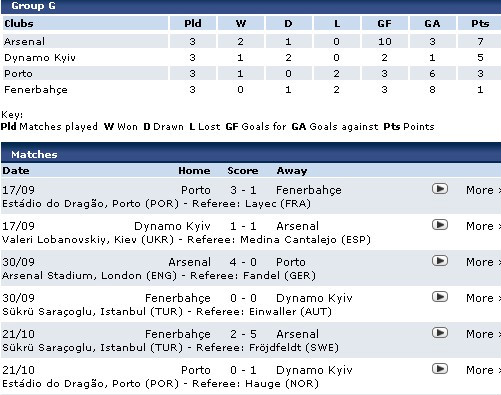Select Arsenal in the Group G standings
This screenshot has width=501, height=395.
24,41
